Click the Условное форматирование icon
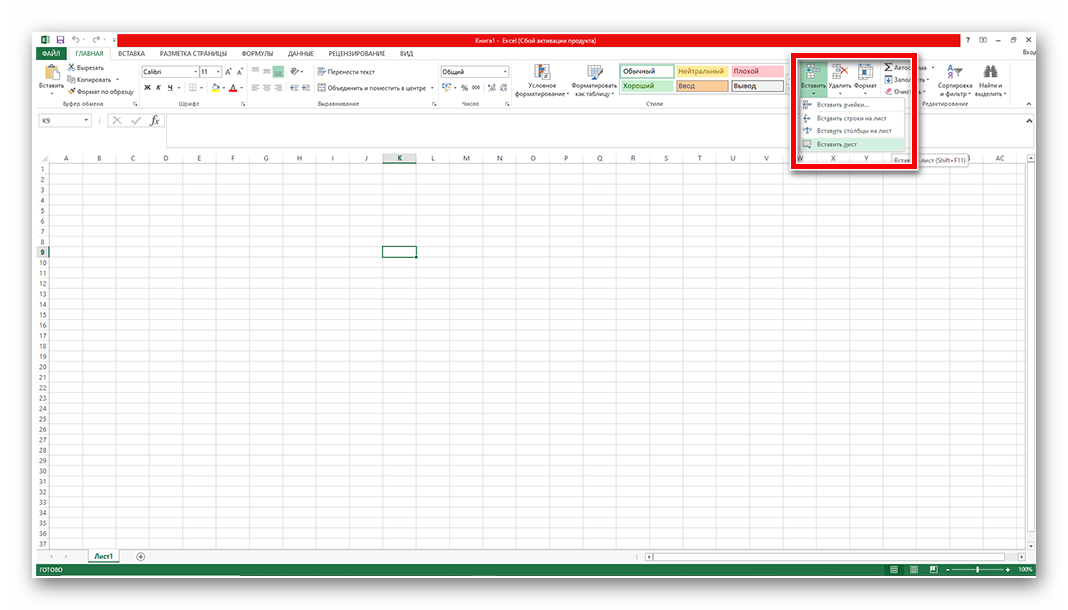Viewport: 1068px width, 610px height. click(x=542, y=72)
